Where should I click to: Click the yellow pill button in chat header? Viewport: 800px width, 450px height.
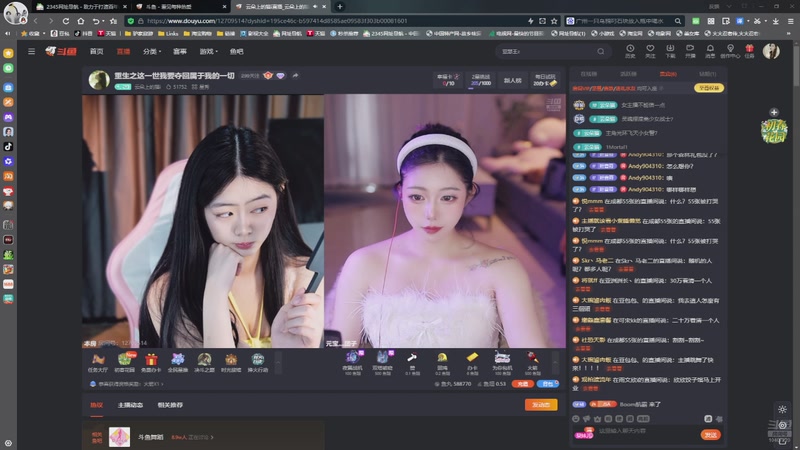pyautogui.click(x=709, y=88)
